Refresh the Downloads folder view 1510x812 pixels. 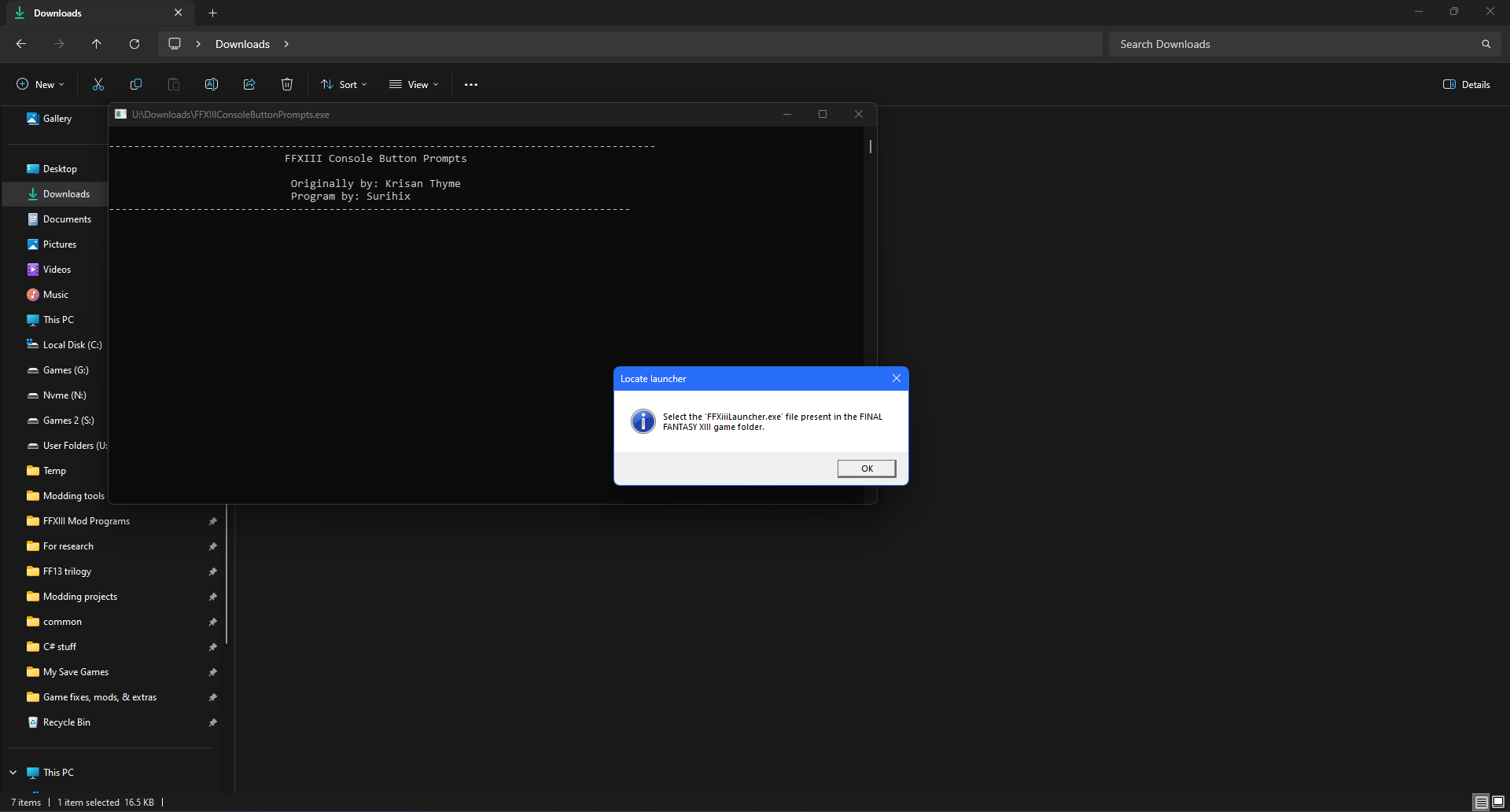tap(134, 44)
